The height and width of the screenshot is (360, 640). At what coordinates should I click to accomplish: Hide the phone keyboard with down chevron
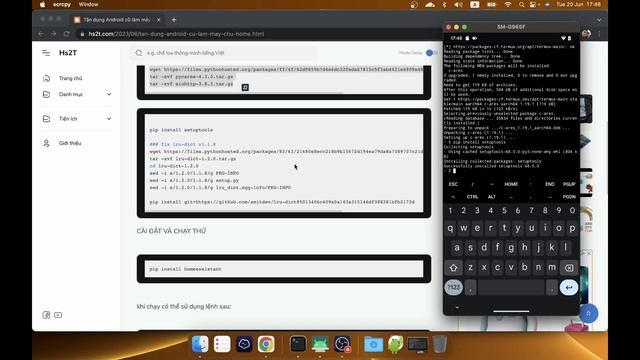pyautogui.click(x=457, y=307)
